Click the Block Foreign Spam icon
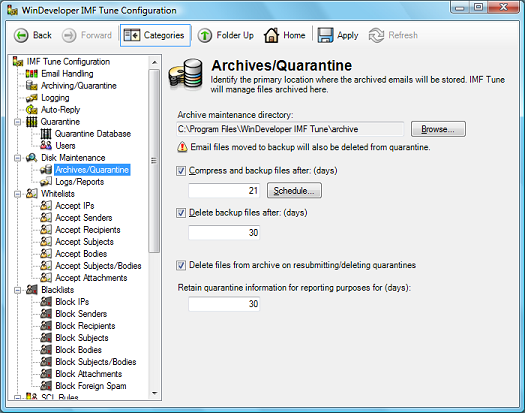 tap(46, 386)
